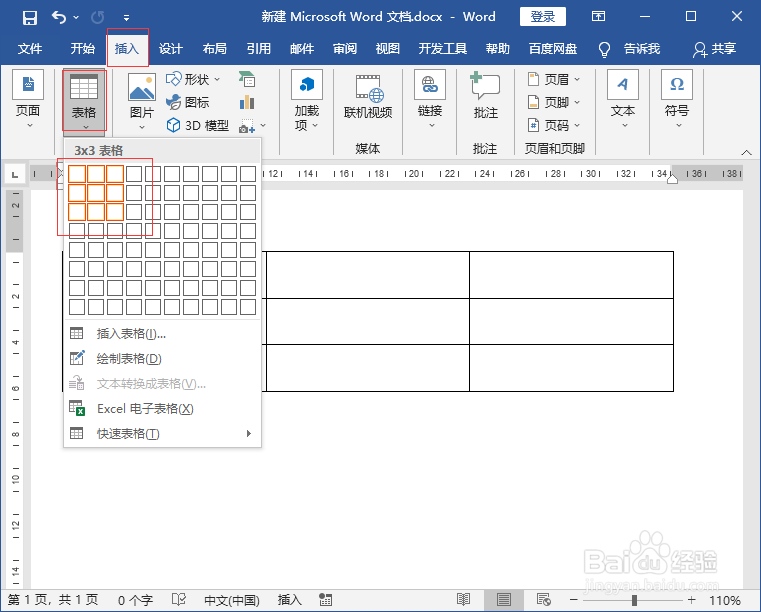Screen dimensions: 761x612
Task: Click the zoom out minus button
Action: [574, 600]
